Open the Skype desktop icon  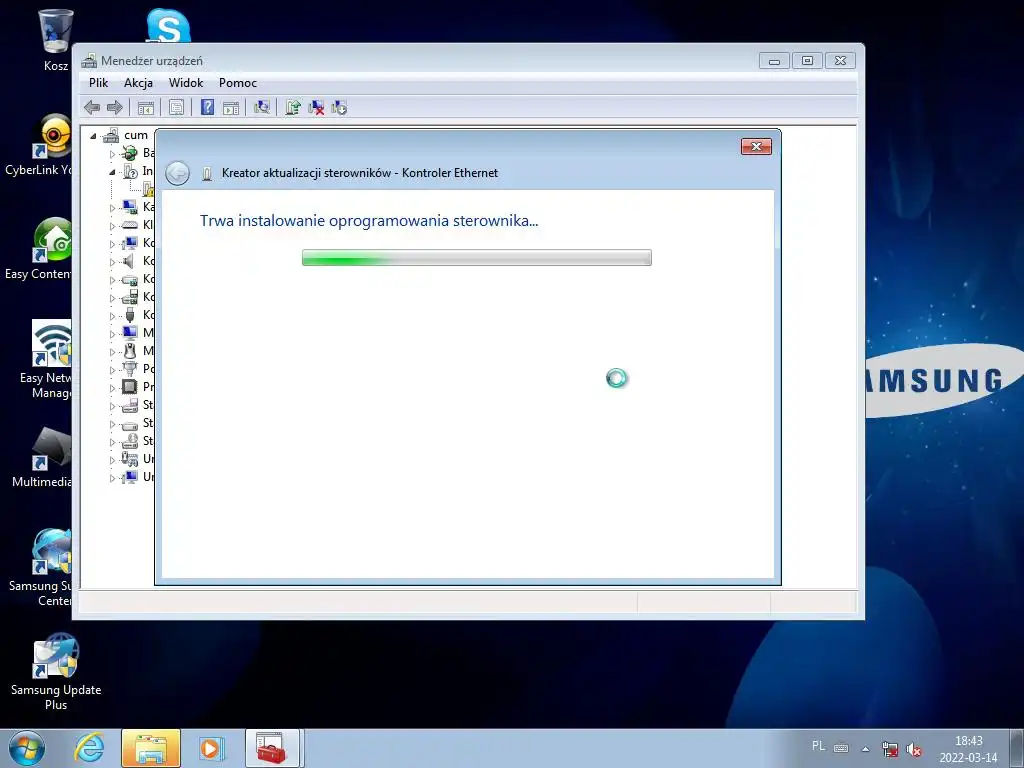168,26
